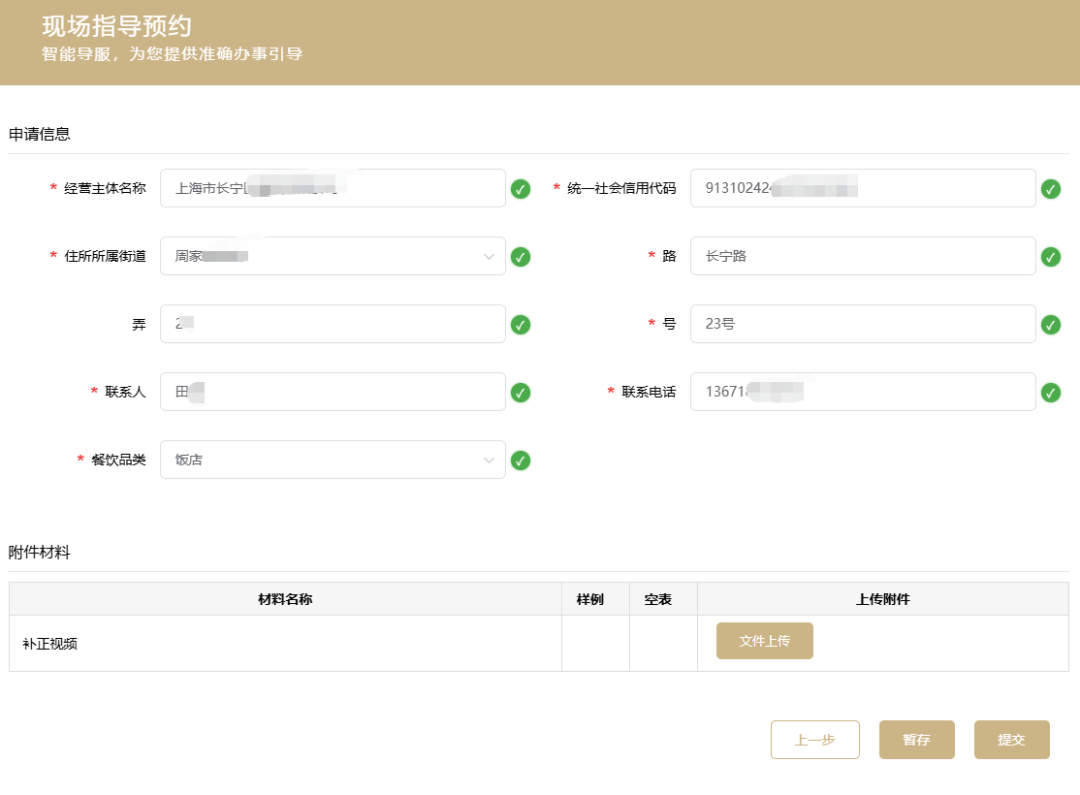Open the 住所所属街道 dropdown
Image resolution: width=1080 pixels, height=795 pixels.
click(489, 256)
